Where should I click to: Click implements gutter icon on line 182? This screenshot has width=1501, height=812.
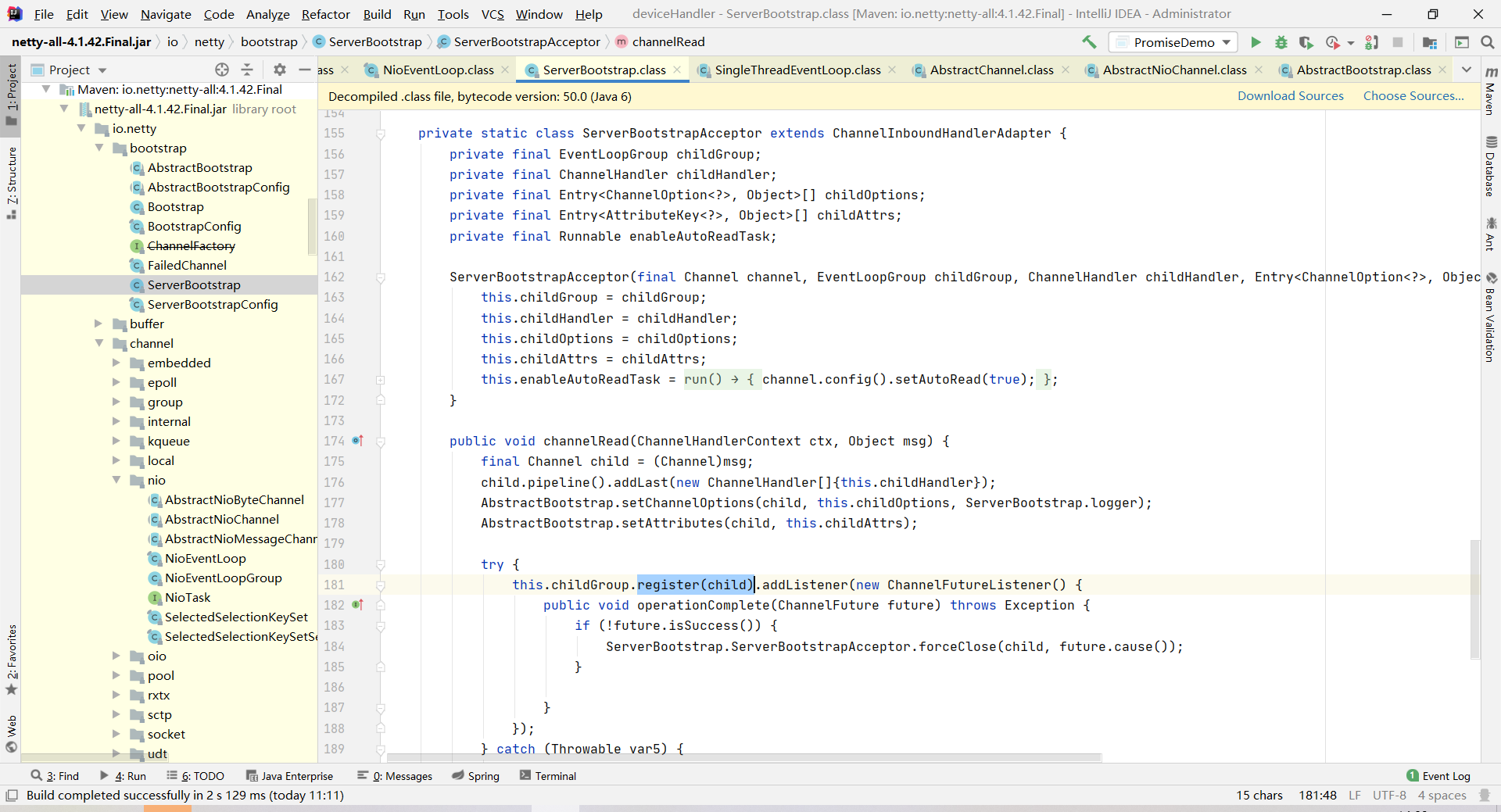(357, 605)
